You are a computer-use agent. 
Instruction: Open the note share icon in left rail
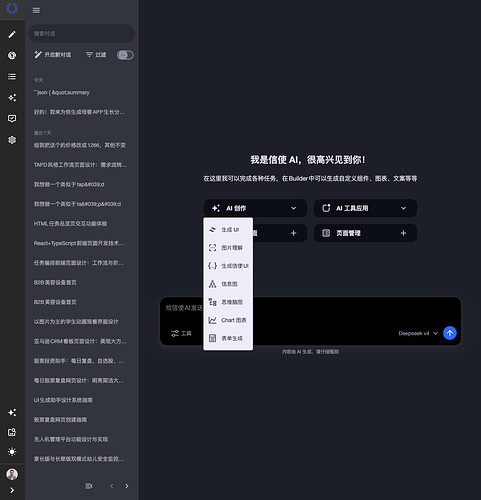12,432
